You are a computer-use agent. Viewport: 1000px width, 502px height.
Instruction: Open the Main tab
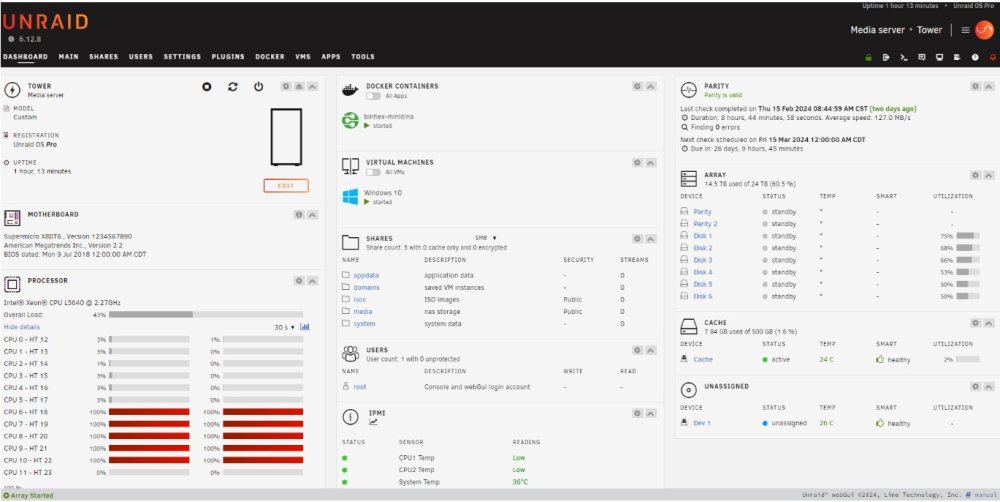[x=68, y=57]
